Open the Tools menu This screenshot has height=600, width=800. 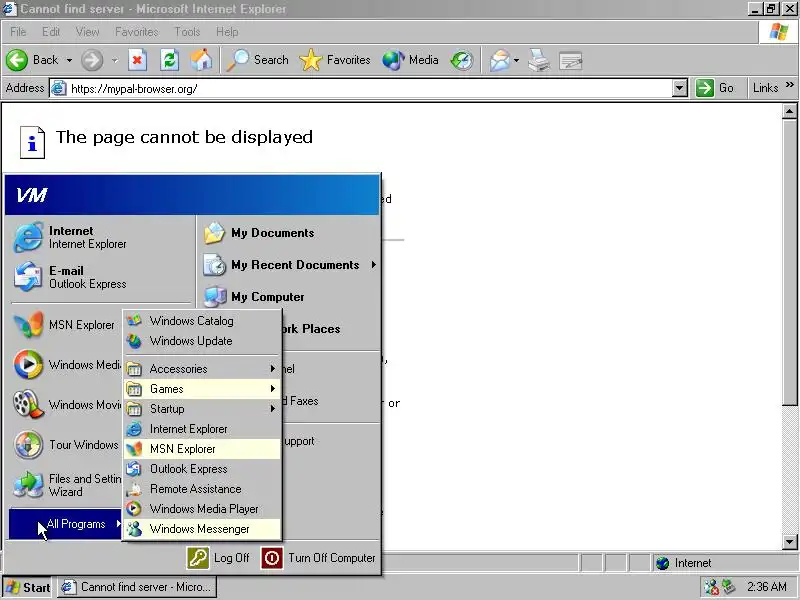[x=187, y=32]
